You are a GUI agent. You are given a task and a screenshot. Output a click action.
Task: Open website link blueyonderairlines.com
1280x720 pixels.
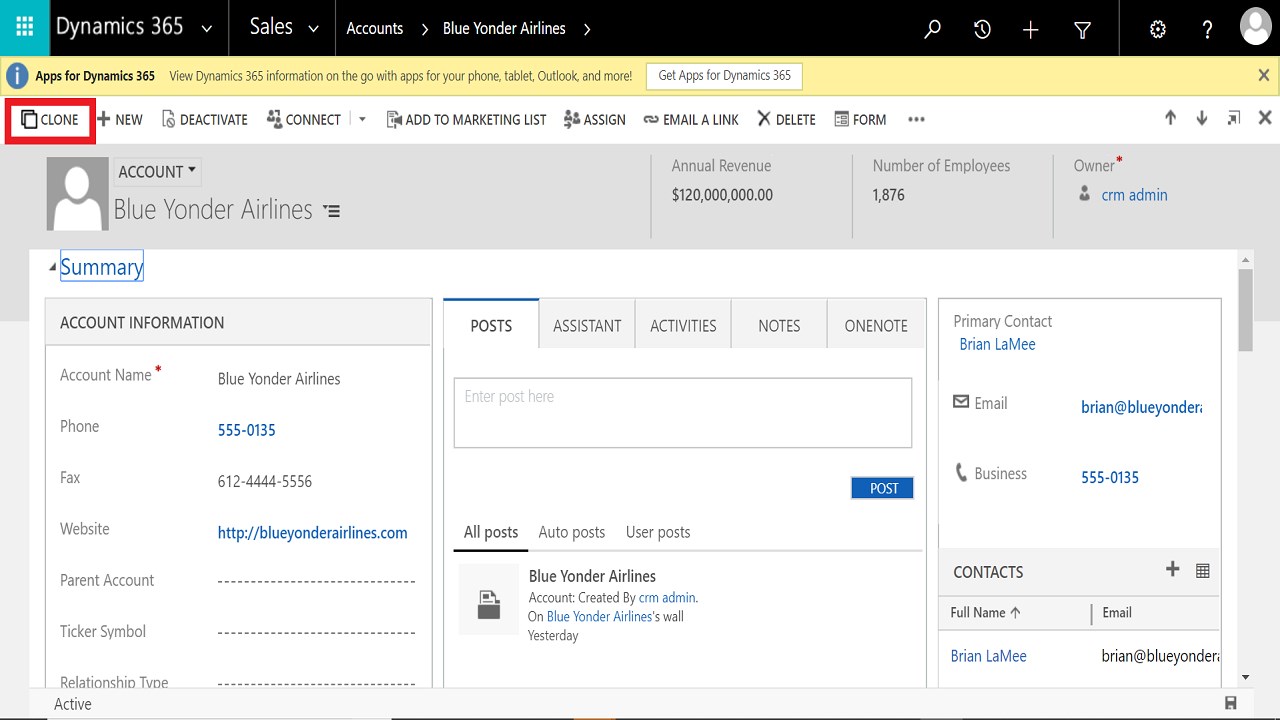[313, 533]
